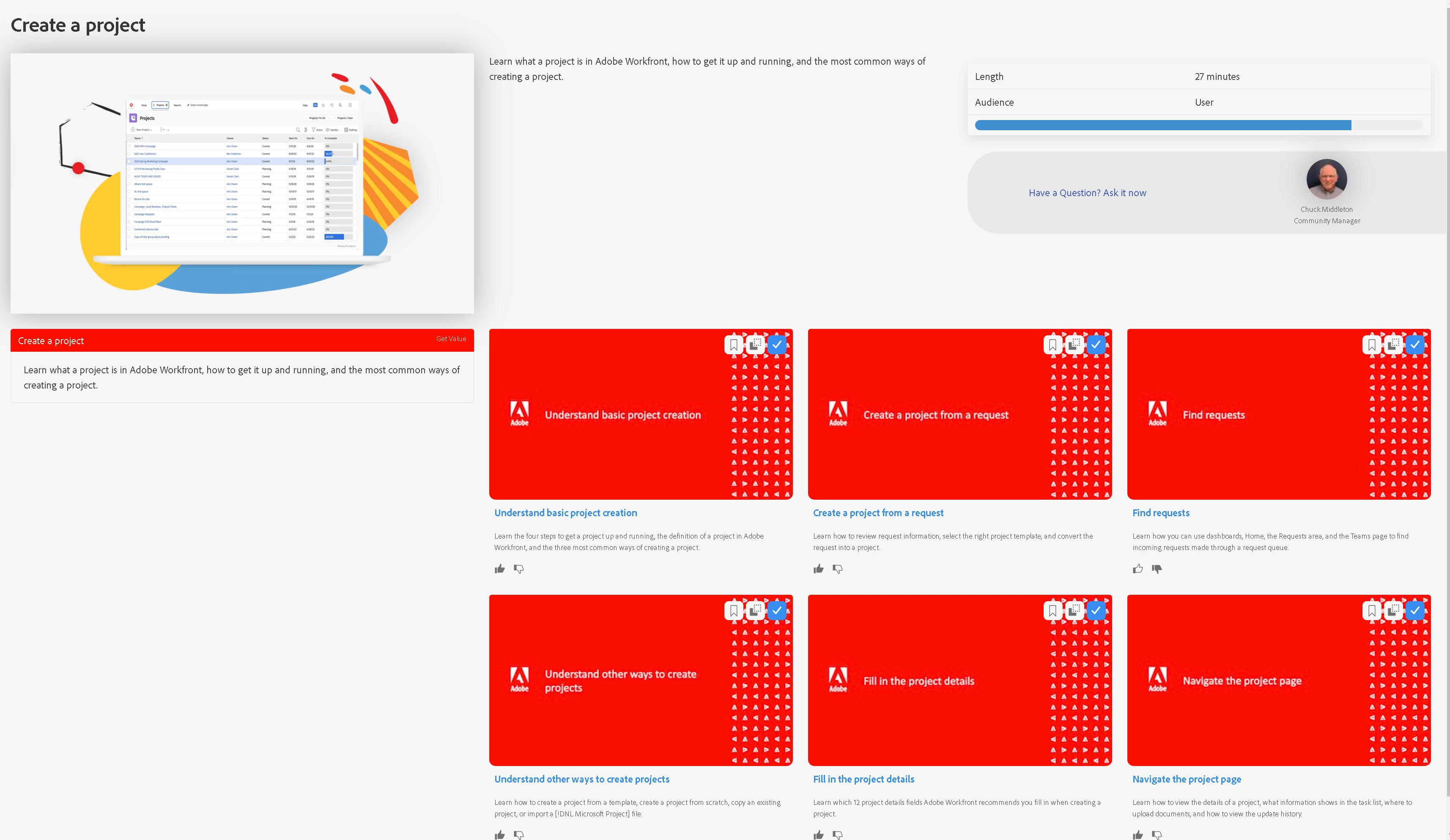The height and width of the screenshot is (840, 1450).
Task: Click the copy icon on Create a project from a request
Action: click(1074, 345)
